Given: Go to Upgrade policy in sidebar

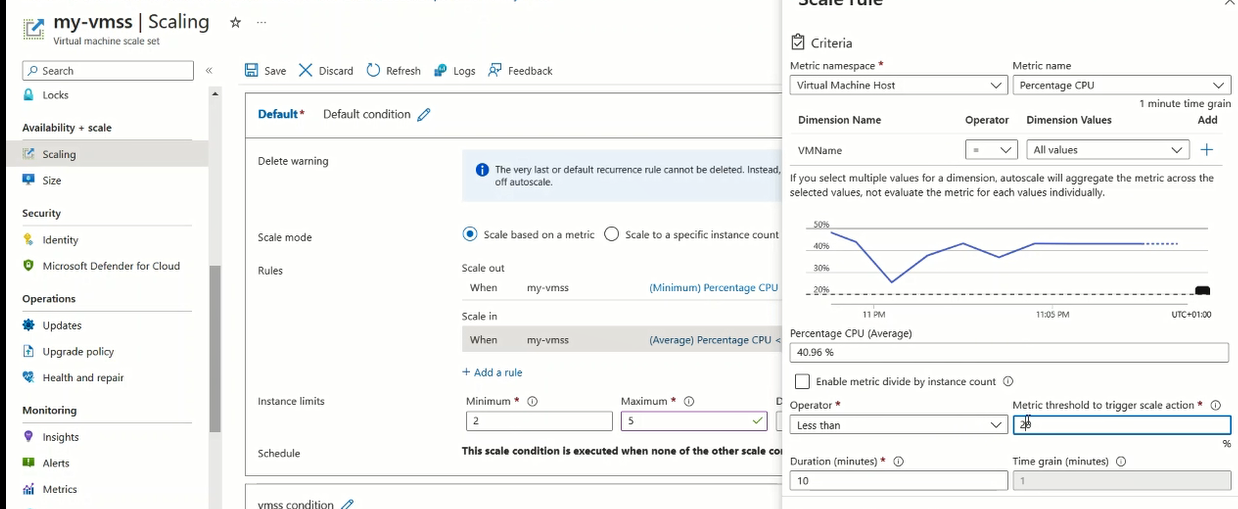Looking at the screenshot, I should tap(78, 352).
